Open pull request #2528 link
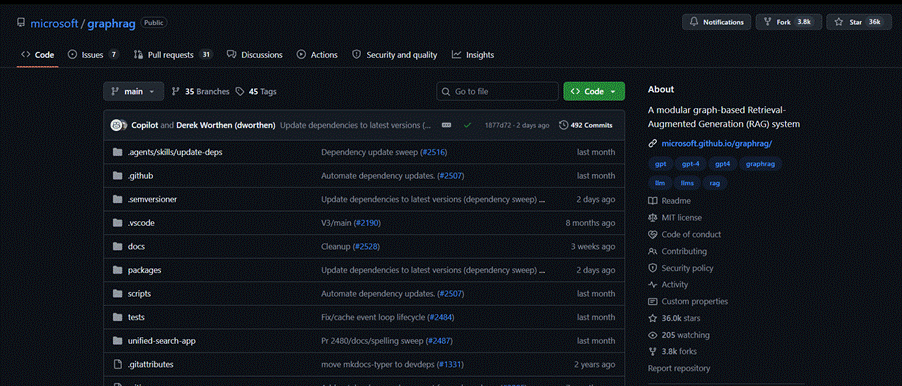 click(x=366, y=247)
